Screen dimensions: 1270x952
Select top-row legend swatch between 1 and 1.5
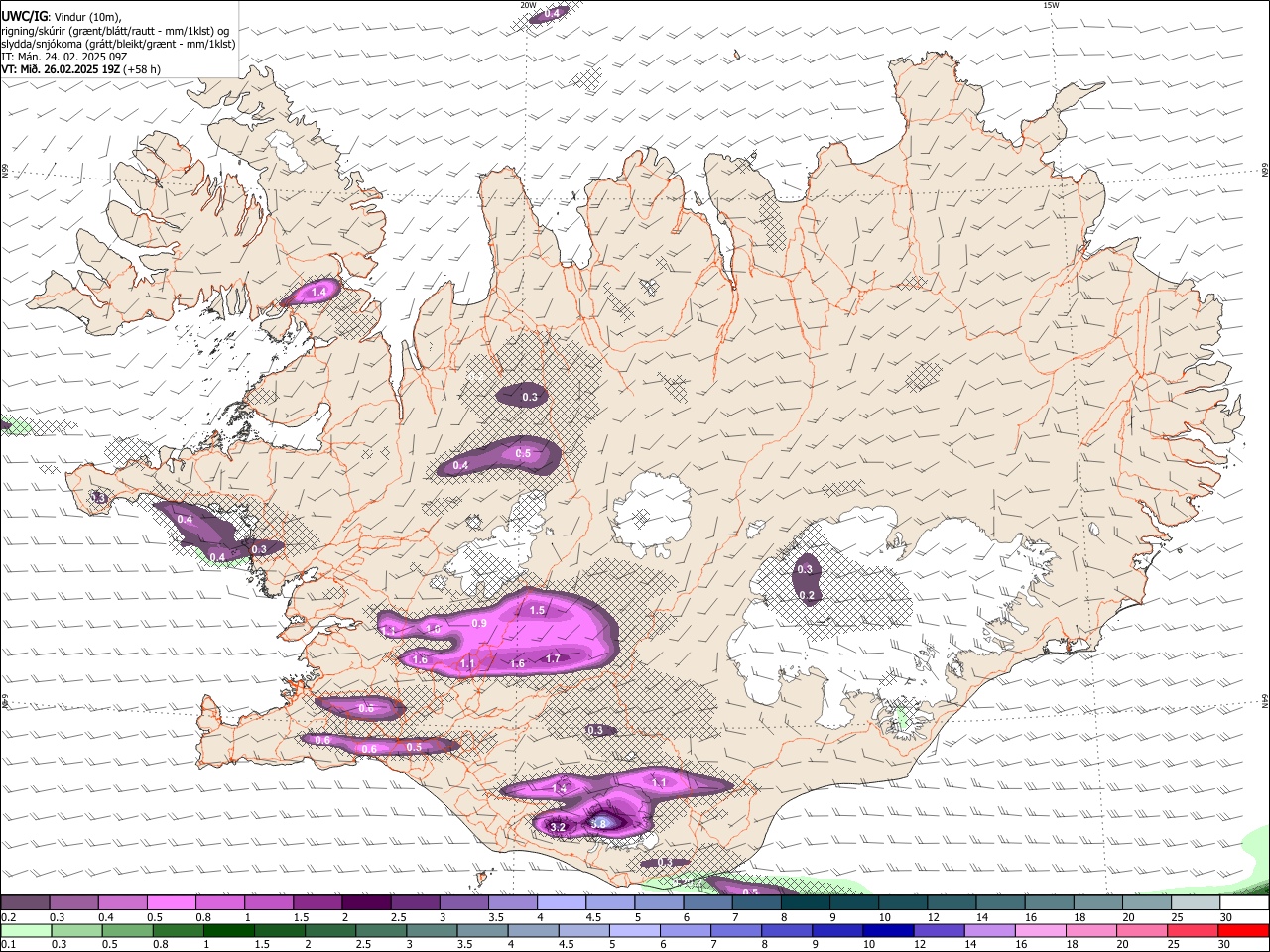268,902
